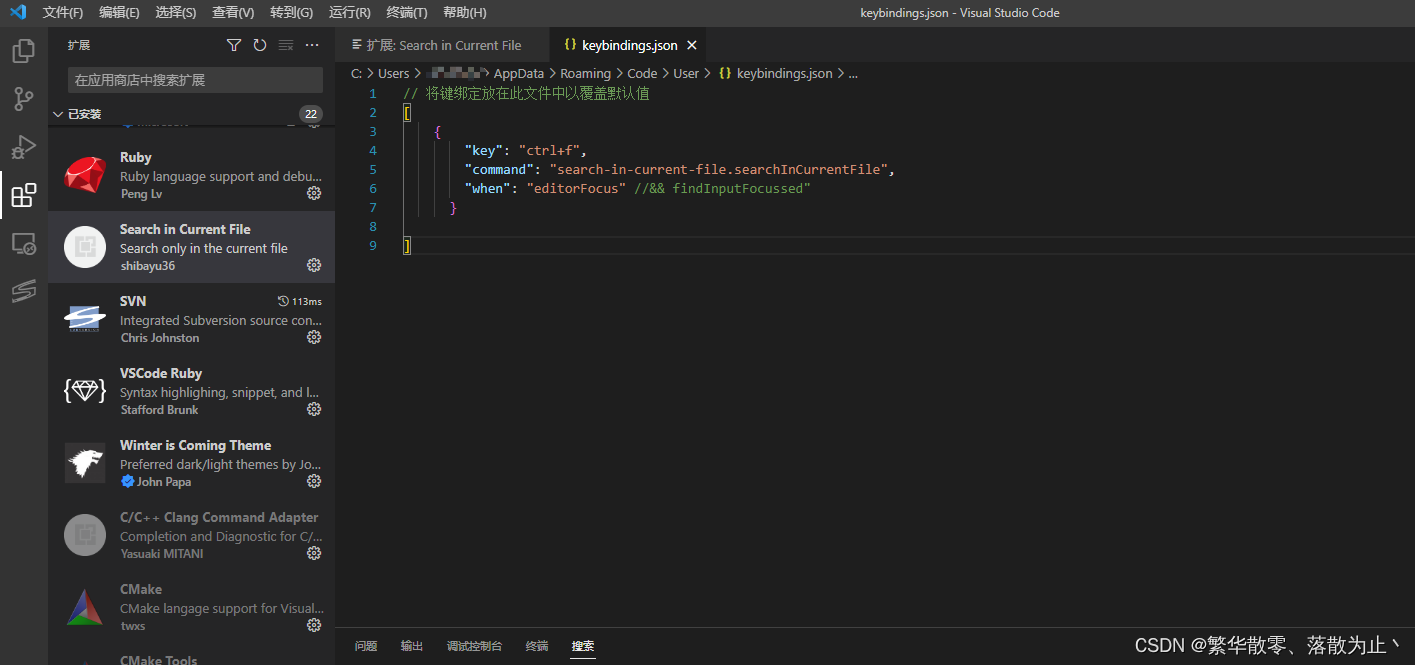Open the 转到(G) menu
Image resolution: width=1415 pixels, height=665 pixels.
[x=291, y=13]
